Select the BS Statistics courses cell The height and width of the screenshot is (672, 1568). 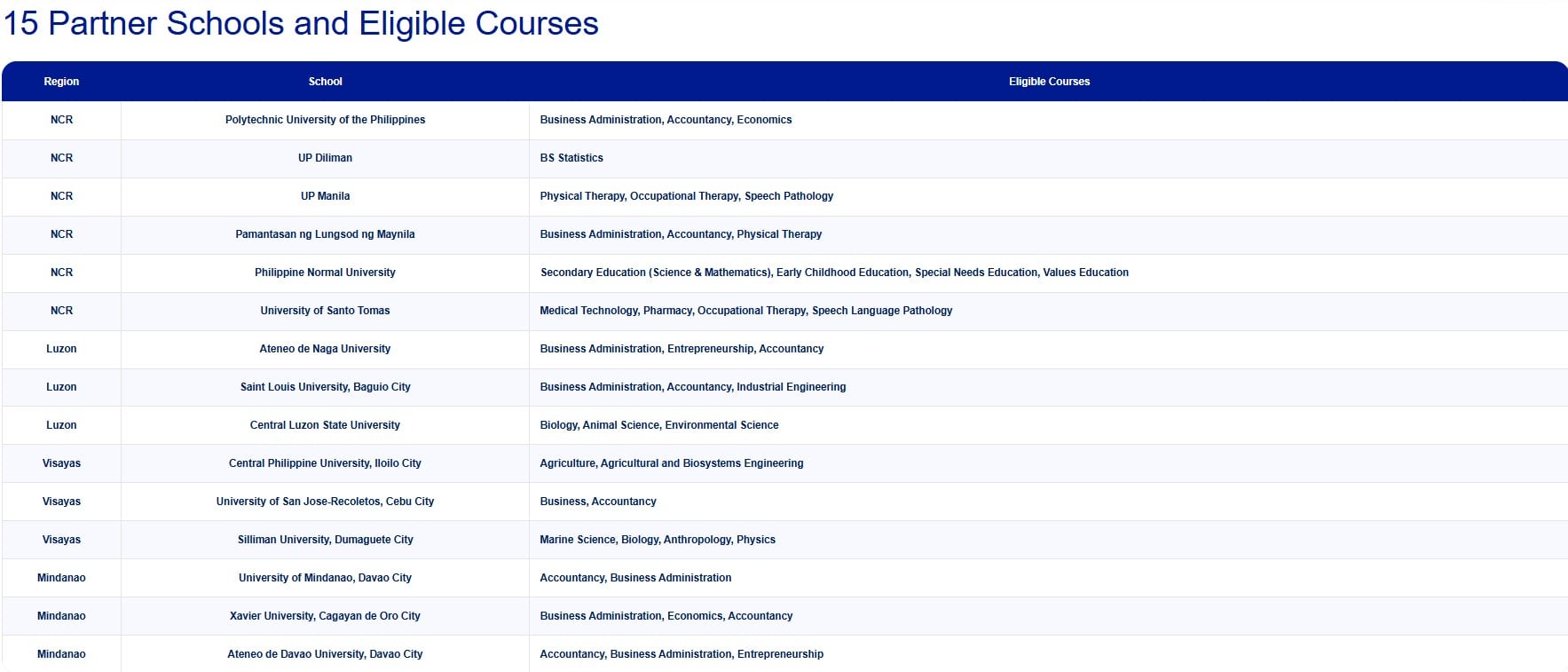pos(1049,158)
